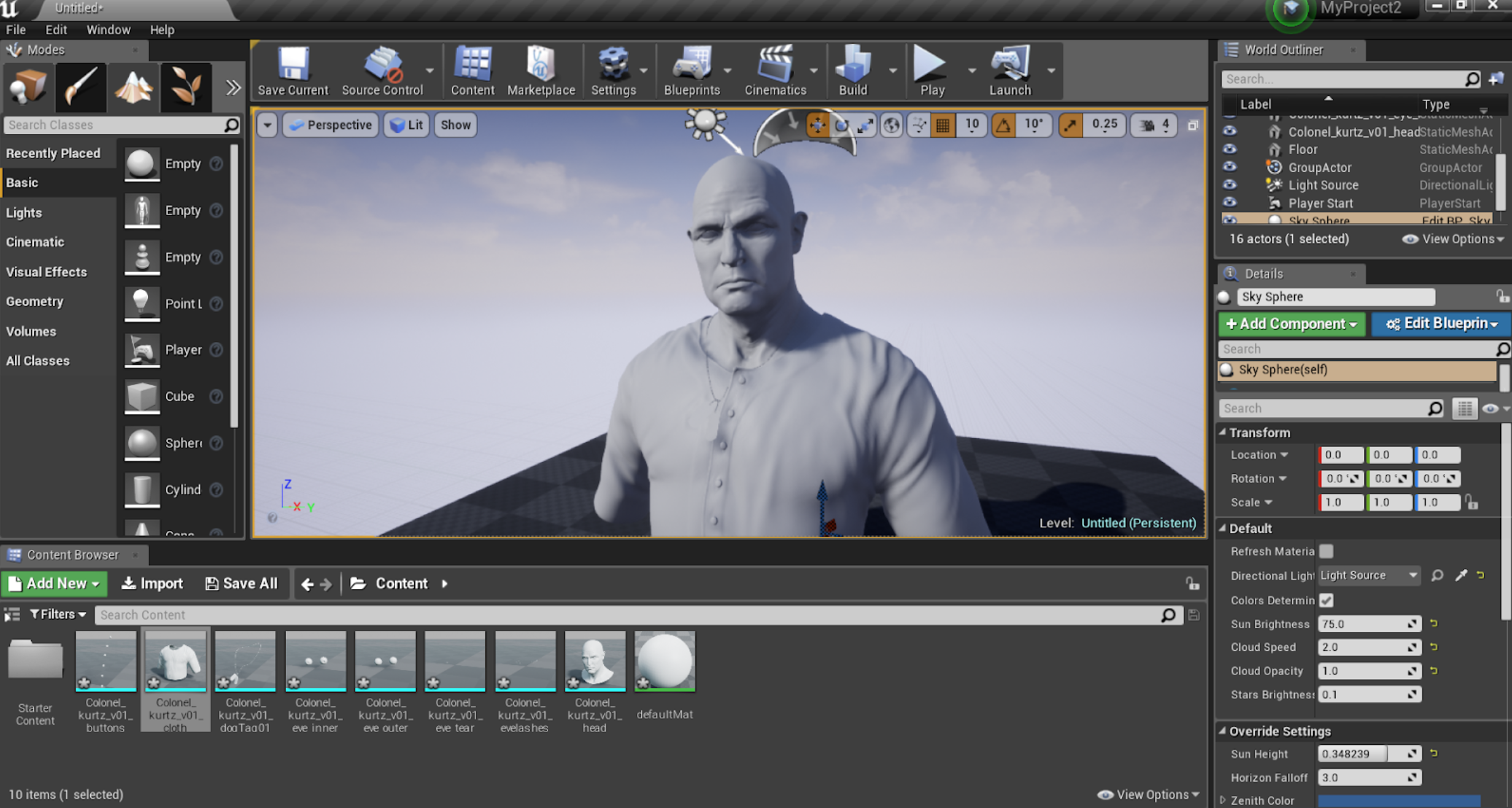
Task: Collapse the Override Settings section
Action: tap(1222, 731)
